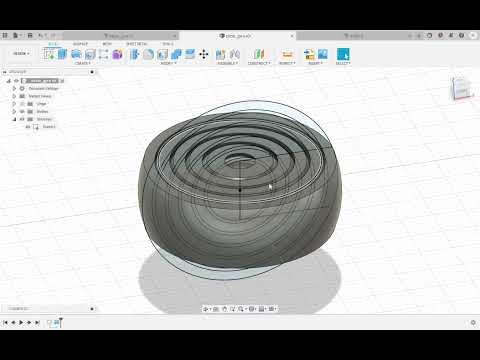Open Display Settings in navigation bar
The height and width of the screenshot is (360, 480).
click(252, 309)
